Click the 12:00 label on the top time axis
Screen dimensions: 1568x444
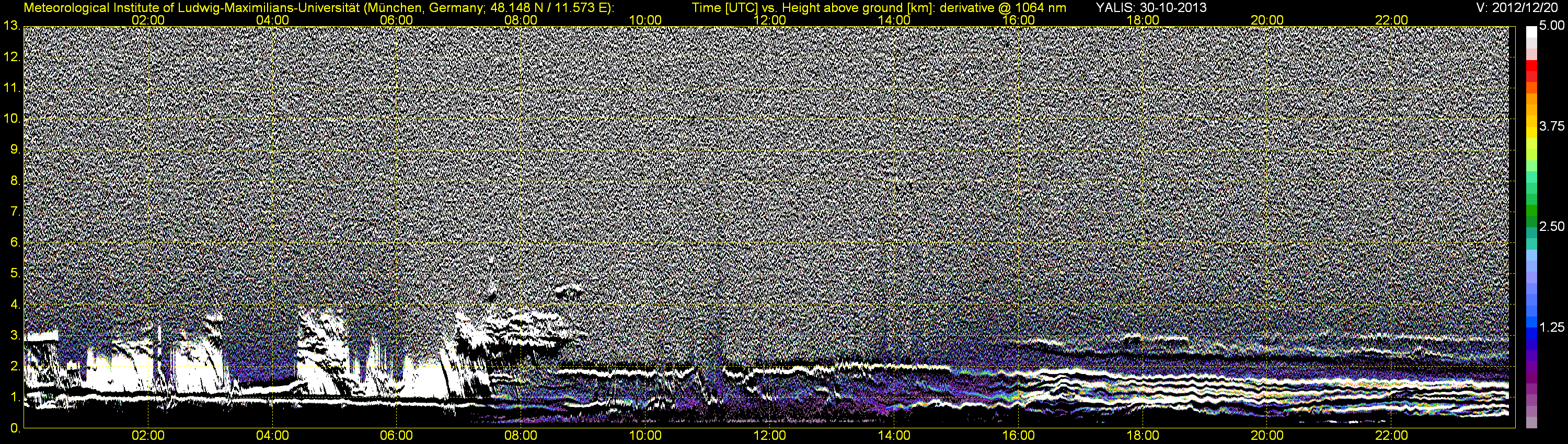tap(770, 20)
